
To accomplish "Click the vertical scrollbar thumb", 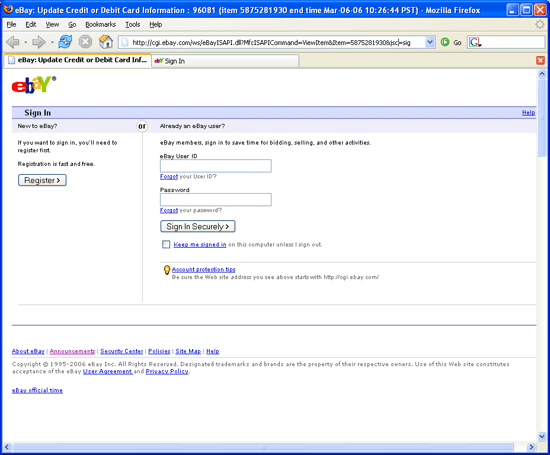I will point(542,118).
